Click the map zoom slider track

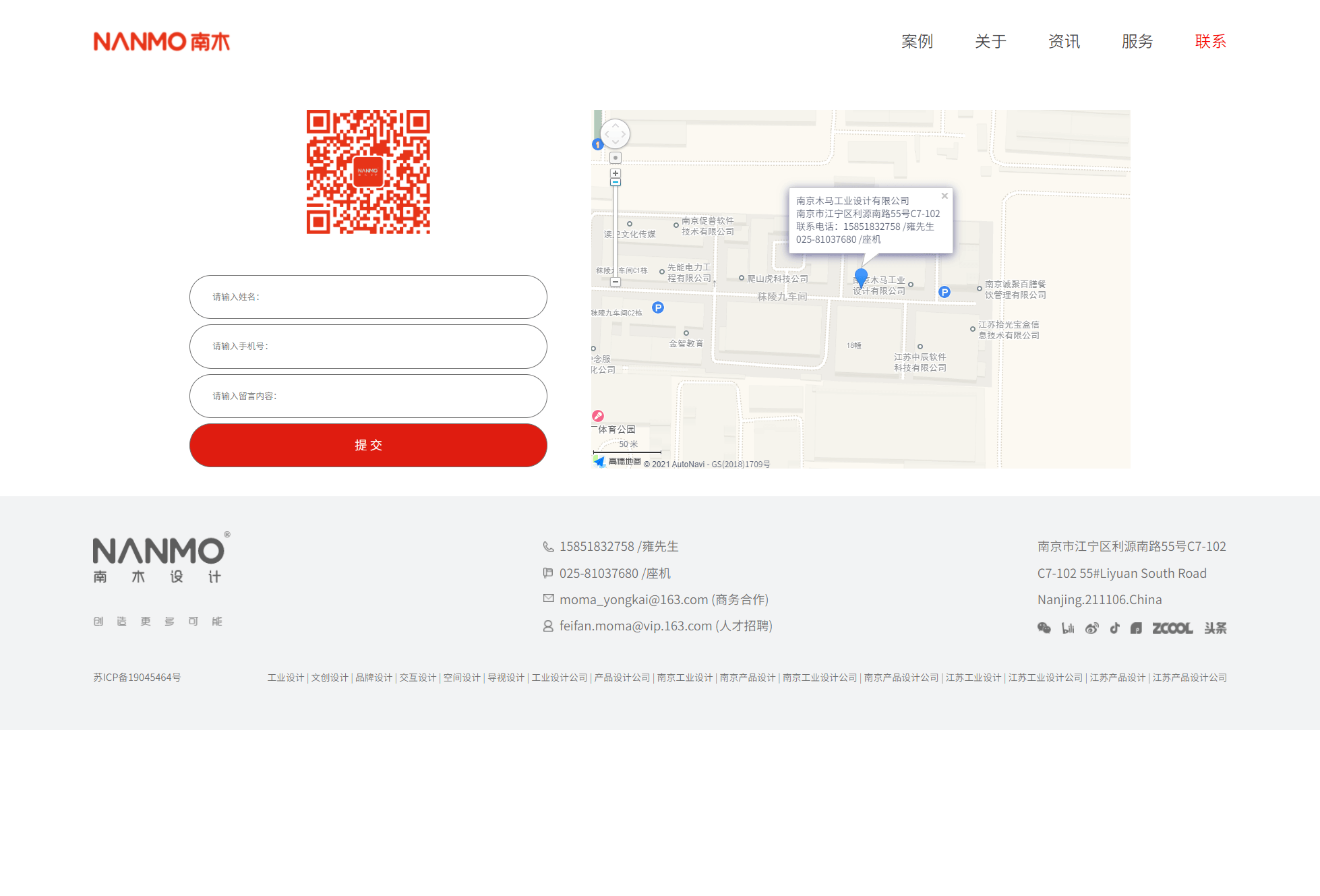point(616,233)
